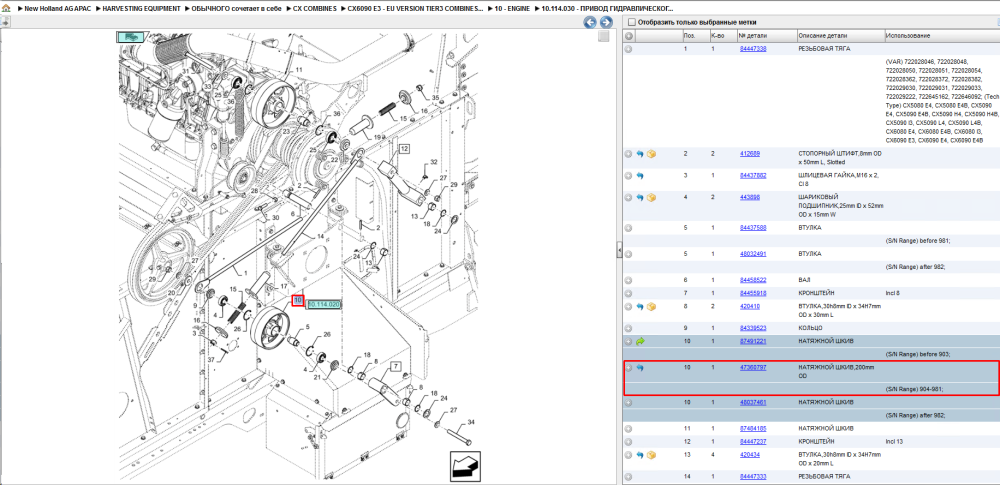This screenshot has height=485, width=1000.
Task: Open '10 - ENGINE' breadcrumb
Action: click(x=512, y=9)
